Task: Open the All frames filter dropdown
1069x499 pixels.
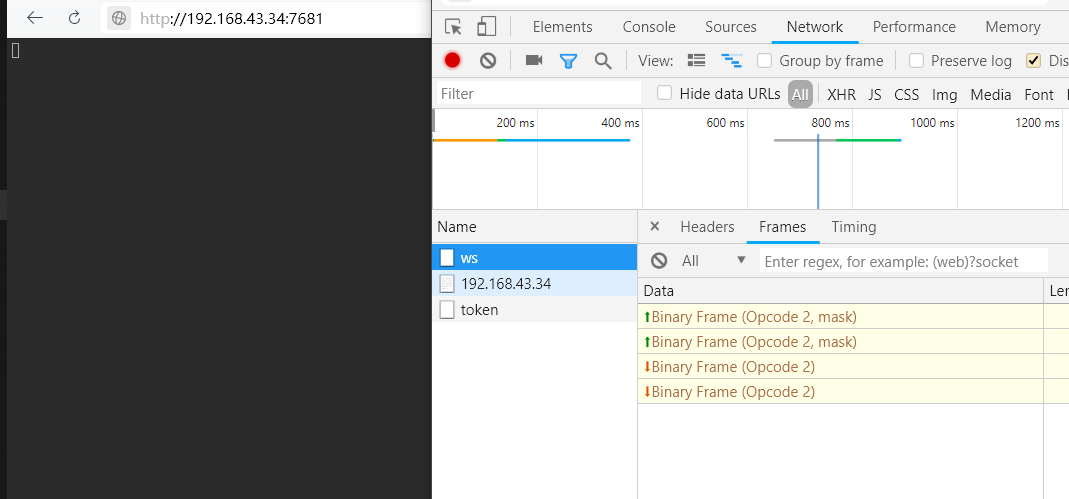Action: coord(714,260)
